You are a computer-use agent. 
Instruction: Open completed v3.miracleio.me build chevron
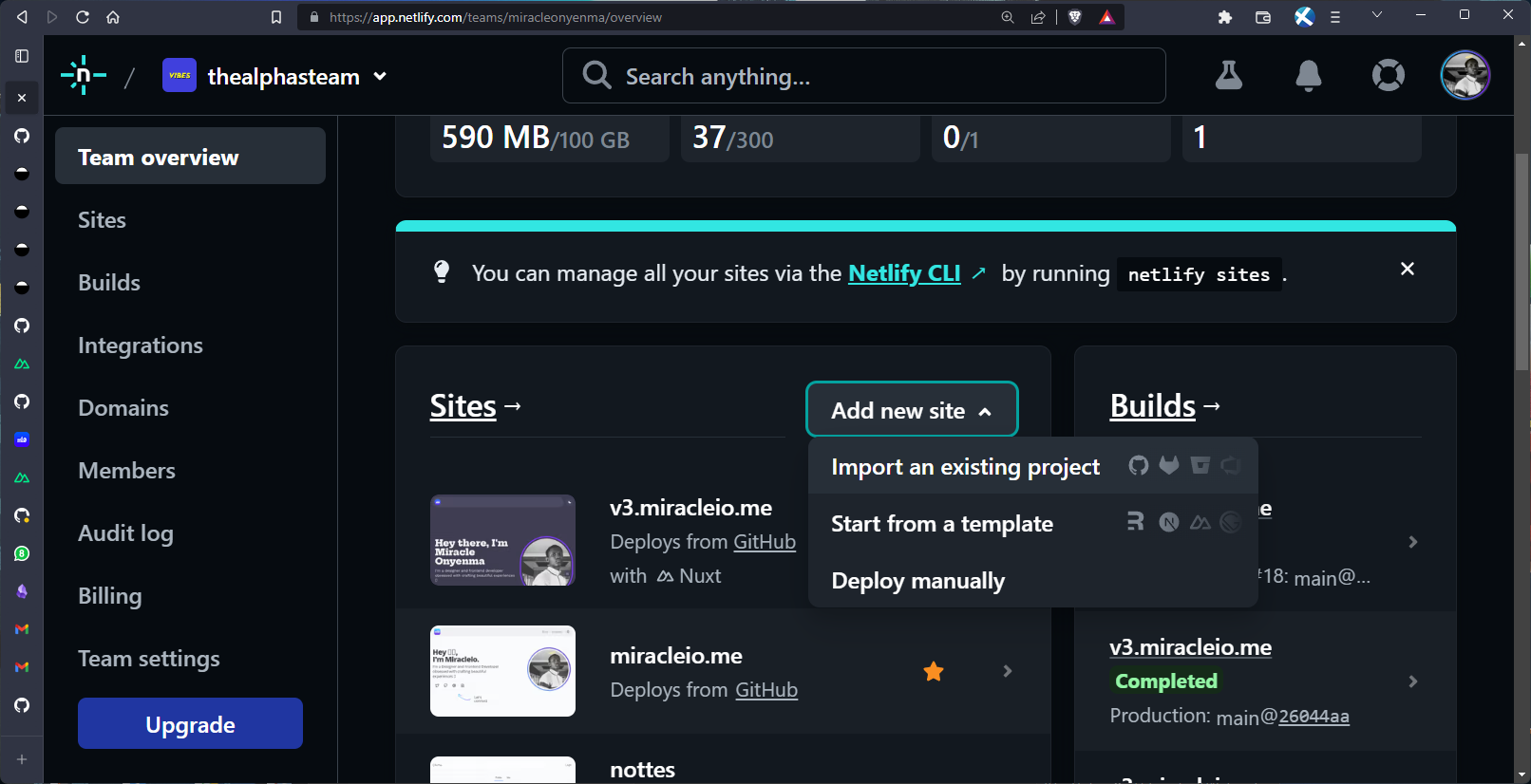pyautogui.click(x=1412, y=681)
